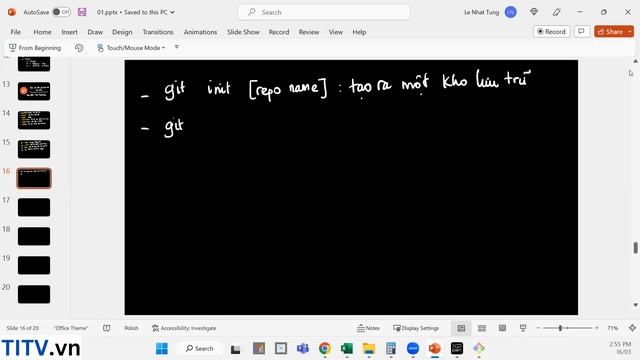Open the File menu
The image size is (640, 360).
(x=16, y=32)
